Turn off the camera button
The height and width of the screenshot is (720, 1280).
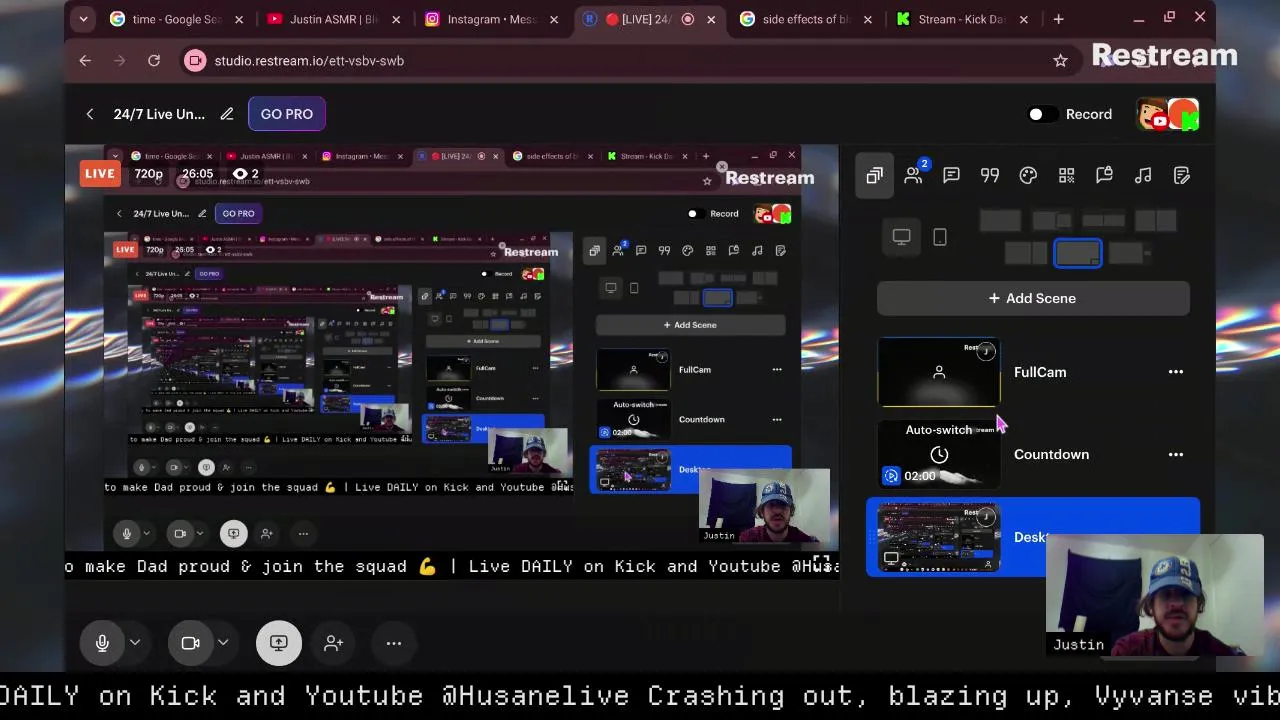coord(190,643)
